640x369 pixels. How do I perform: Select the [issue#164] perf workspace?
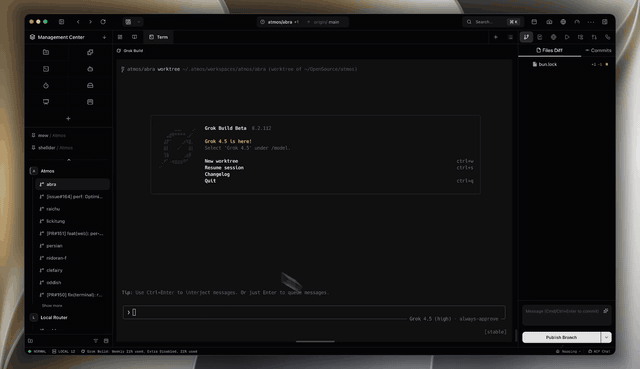click(x=73, y=197)
